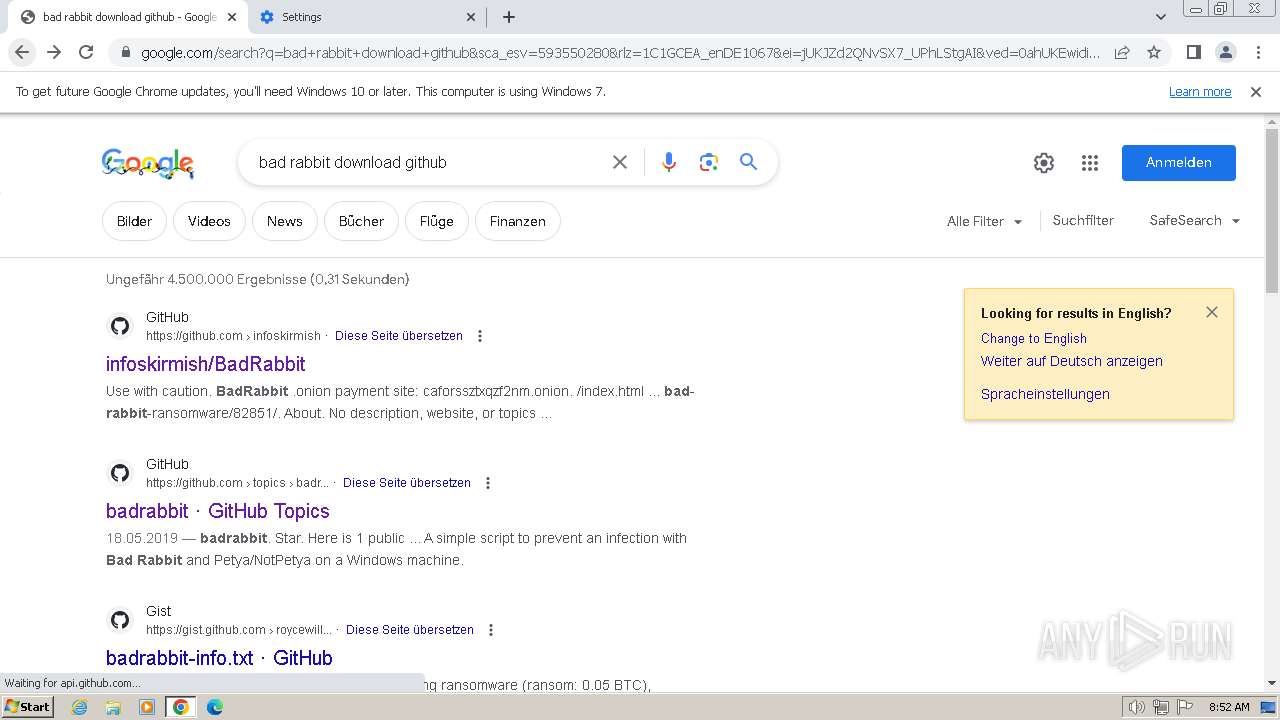Toggle the Chrome side panel
This screenshot has height=720, width=1280.
pyautogui.click(x=1193, y=52)
